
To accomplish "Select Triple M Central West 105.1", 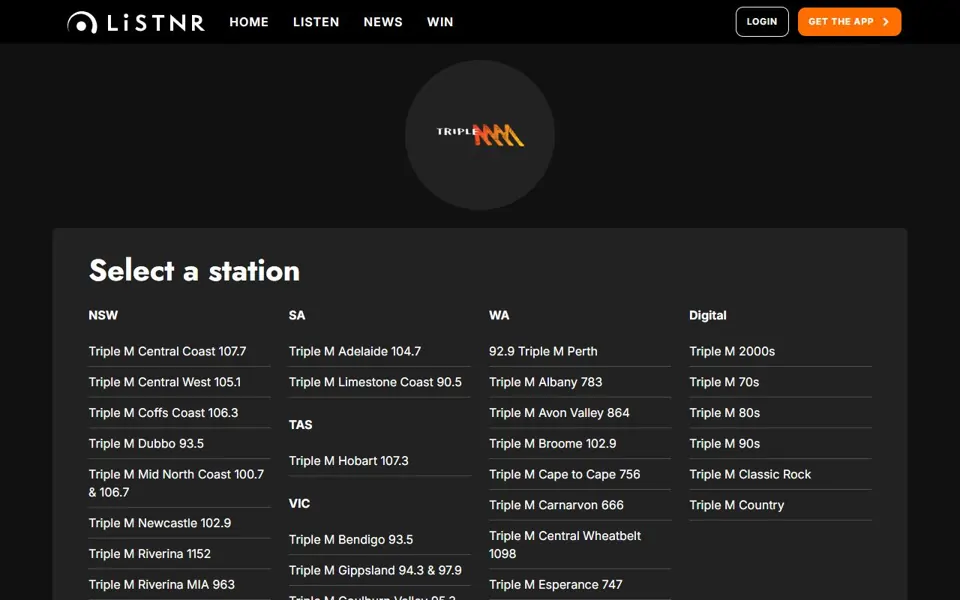I will 165,382.
